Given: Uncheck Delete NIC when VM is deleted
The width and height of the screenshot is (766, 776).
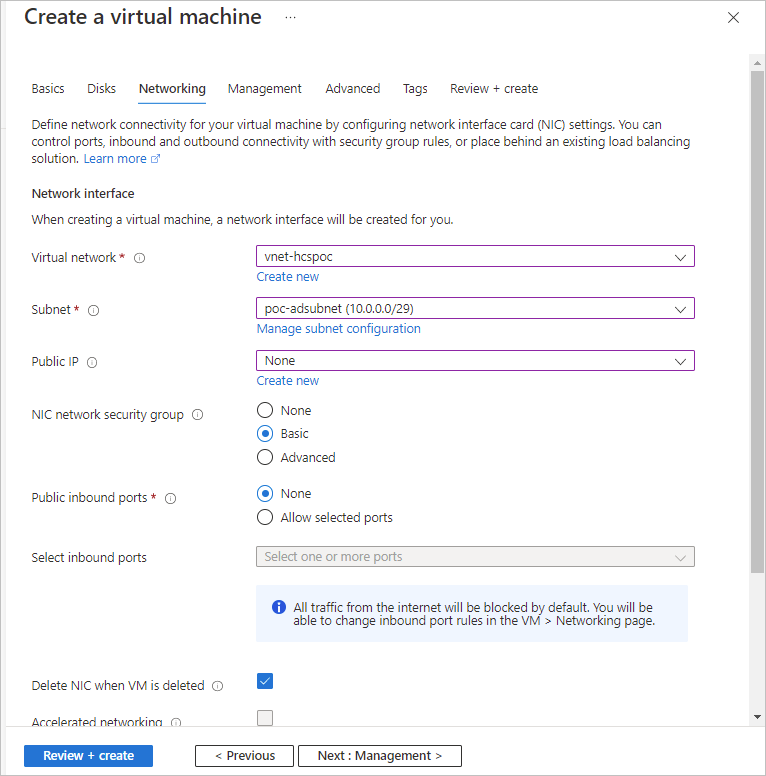Looking at the screenshot, I should (x=265, y=681).
